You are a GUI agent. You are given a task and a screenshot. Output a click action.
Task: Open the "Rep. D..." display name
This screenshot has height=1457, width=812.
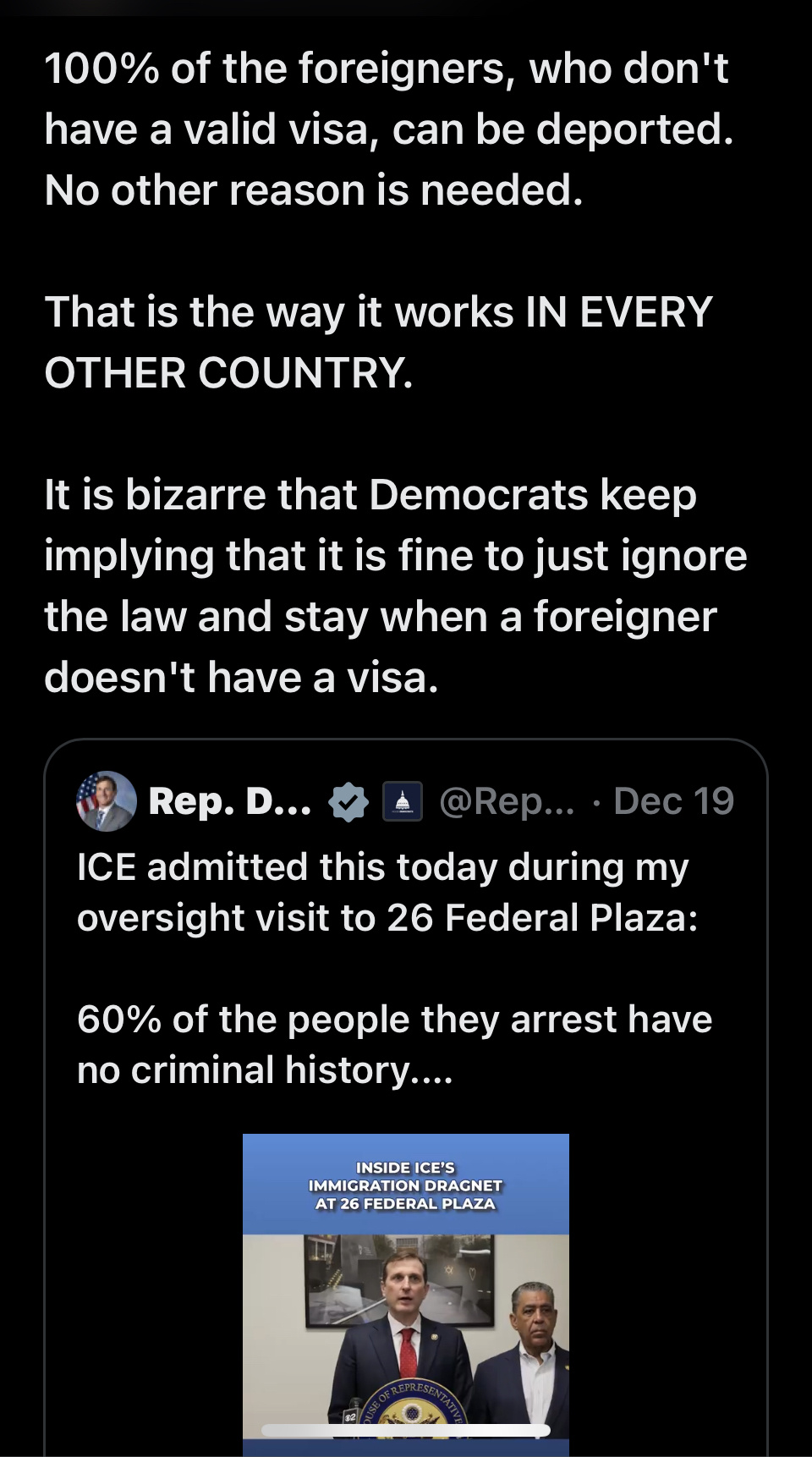[x=229, y=801]
